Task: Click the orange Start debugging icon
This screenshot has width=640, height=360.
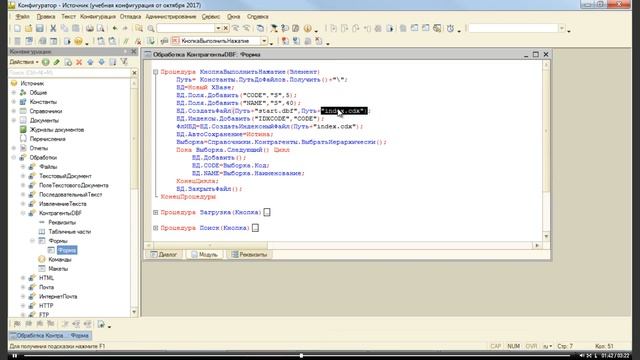Action: 78,41
